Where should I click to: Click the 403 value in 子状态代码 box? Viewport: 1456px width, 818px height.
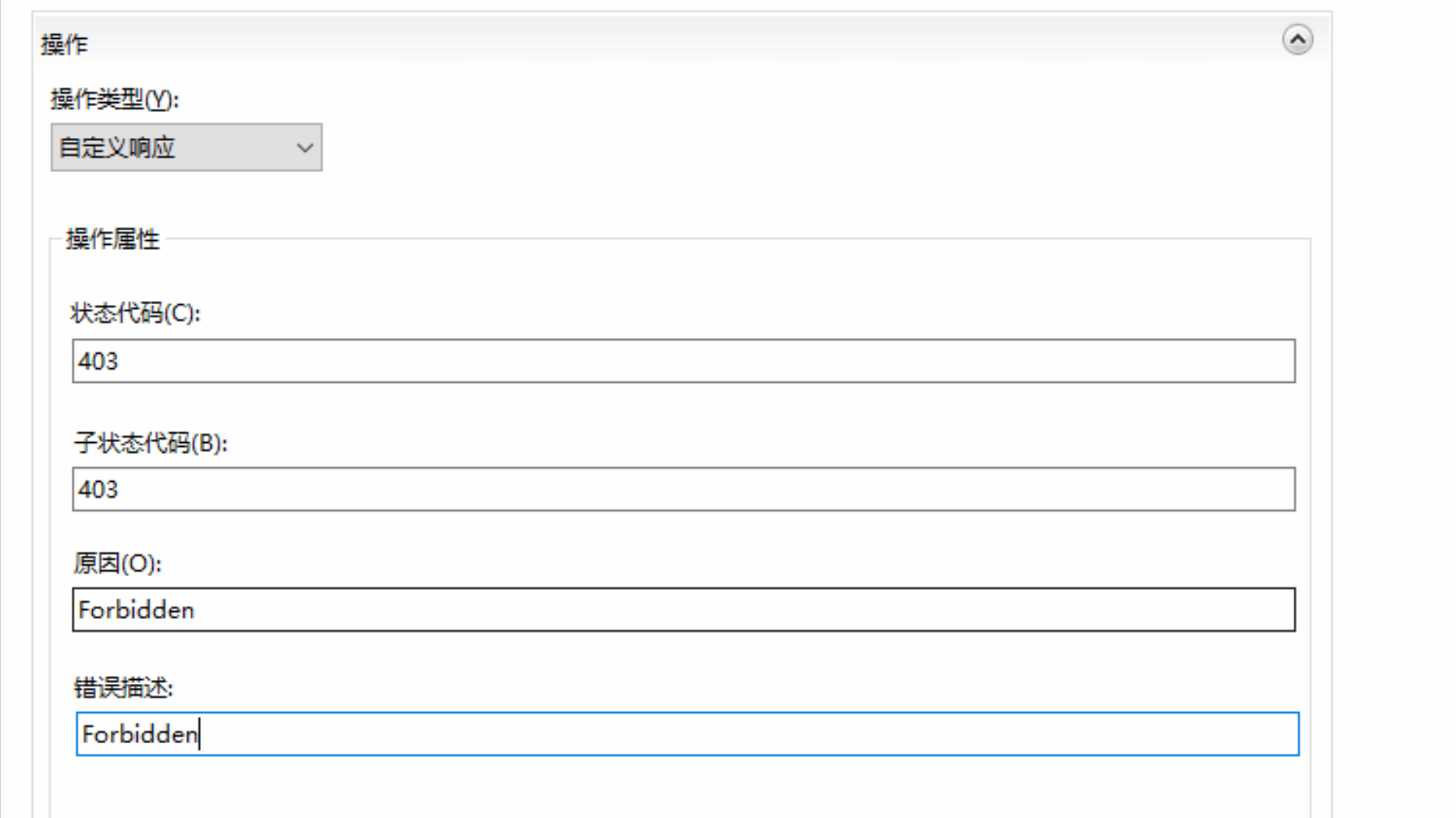pos(98,489)
